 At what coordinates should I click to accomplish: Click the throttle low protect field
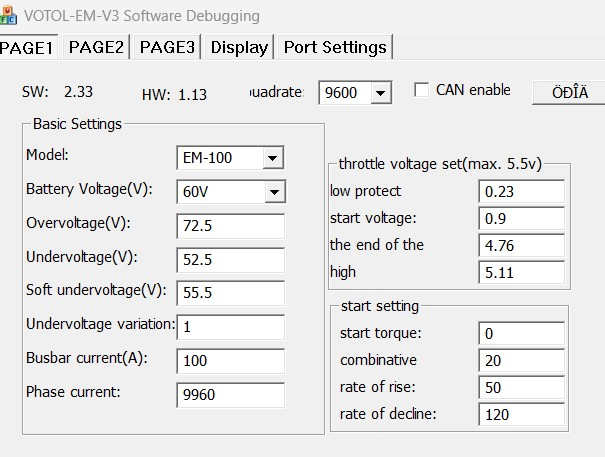[520, 191]
